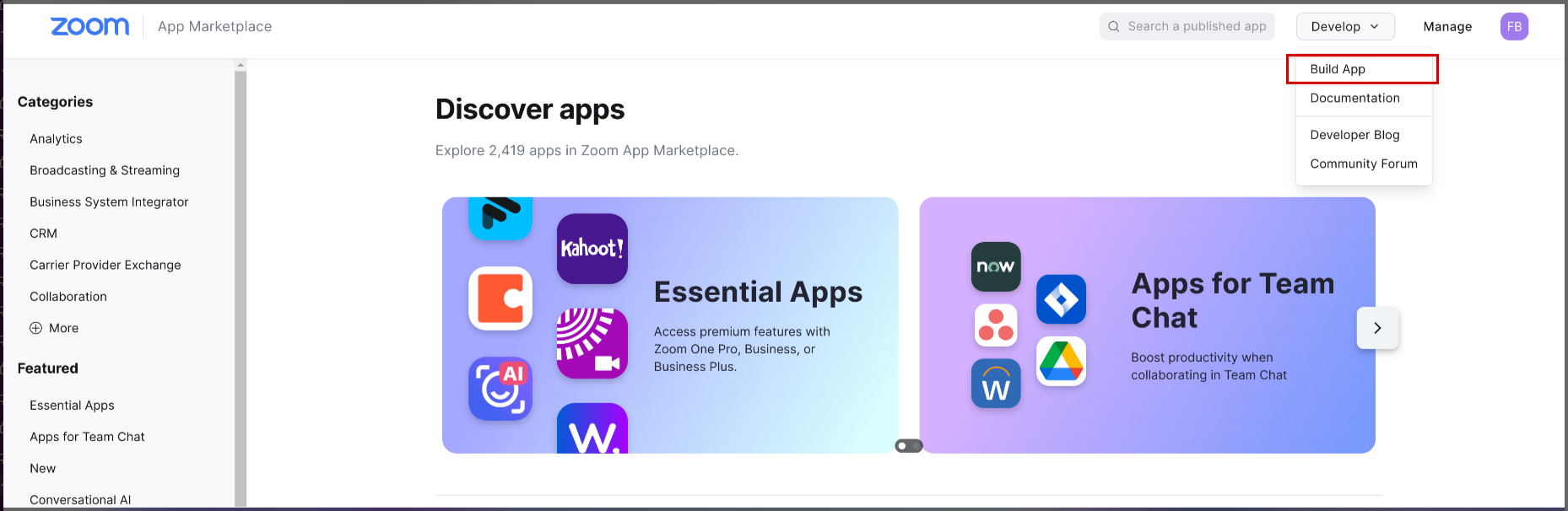
Task: Click the carousel page indicator dots
Action: click(x=909, y=445)
